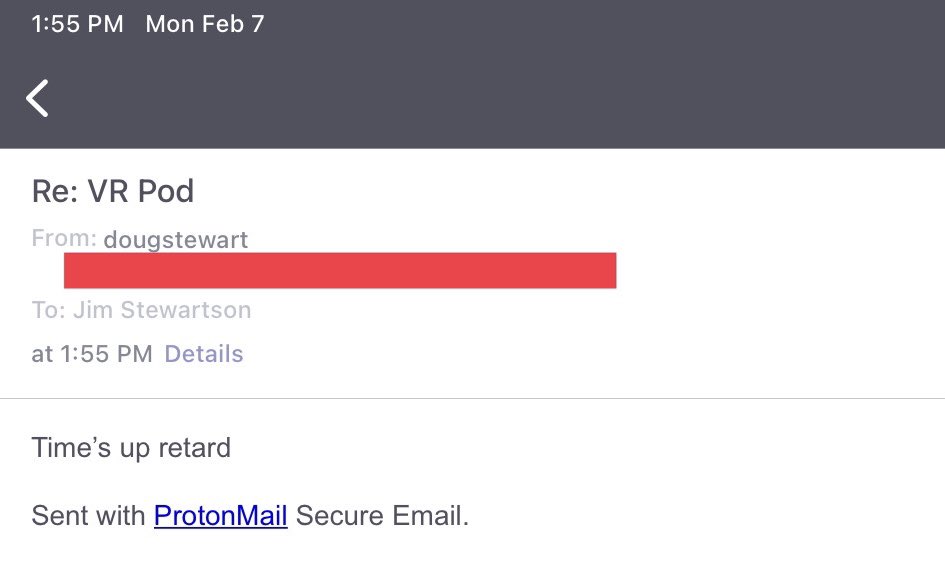Click the 'Secure Email.' text

382,516
